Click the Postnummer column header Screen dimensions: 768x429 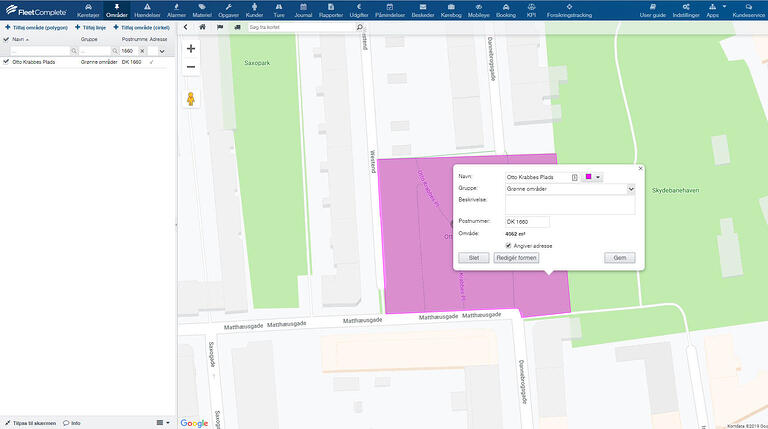tap(134, 39)
